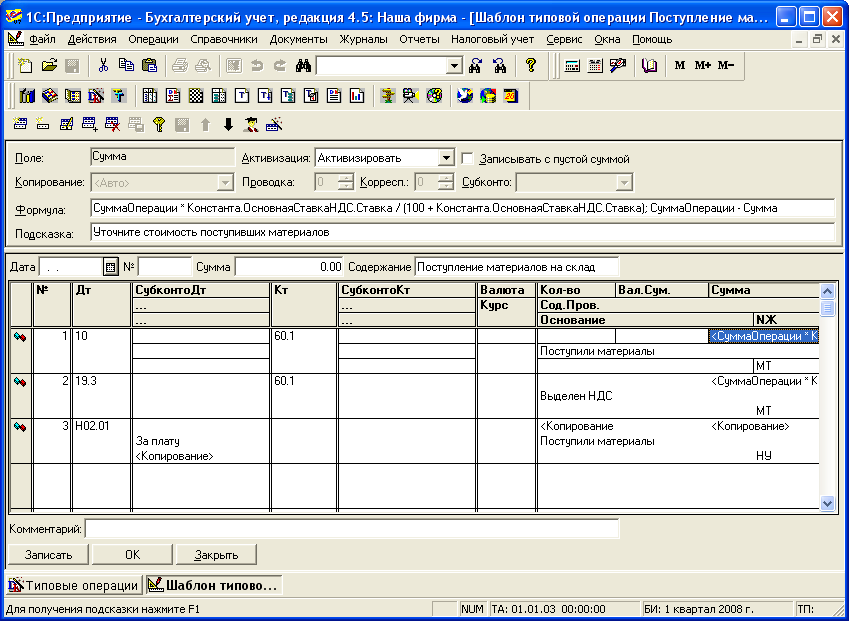Click 'Выделен НДС' entry text
This screenshot has height=621, width=849.
[x=576, y=396]
